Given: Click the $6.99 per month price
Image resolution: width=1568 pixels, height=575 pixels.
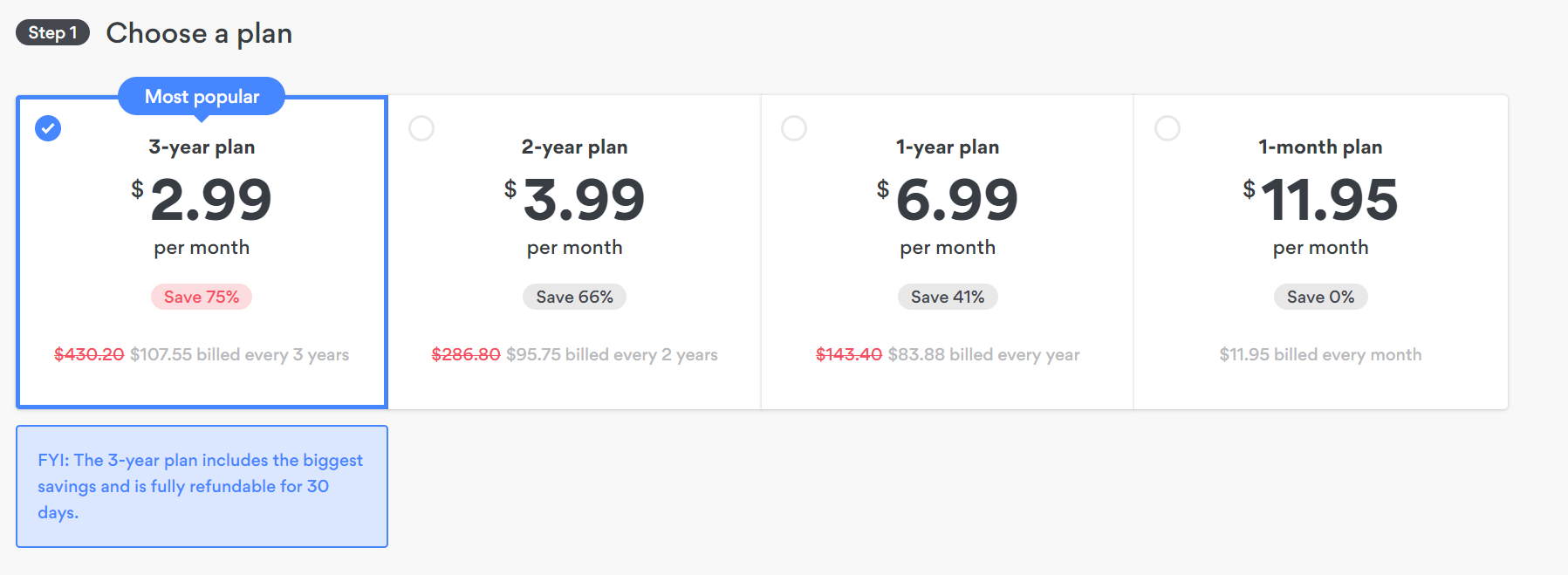Looking at the screenshot, I should (x=955, y=201).
